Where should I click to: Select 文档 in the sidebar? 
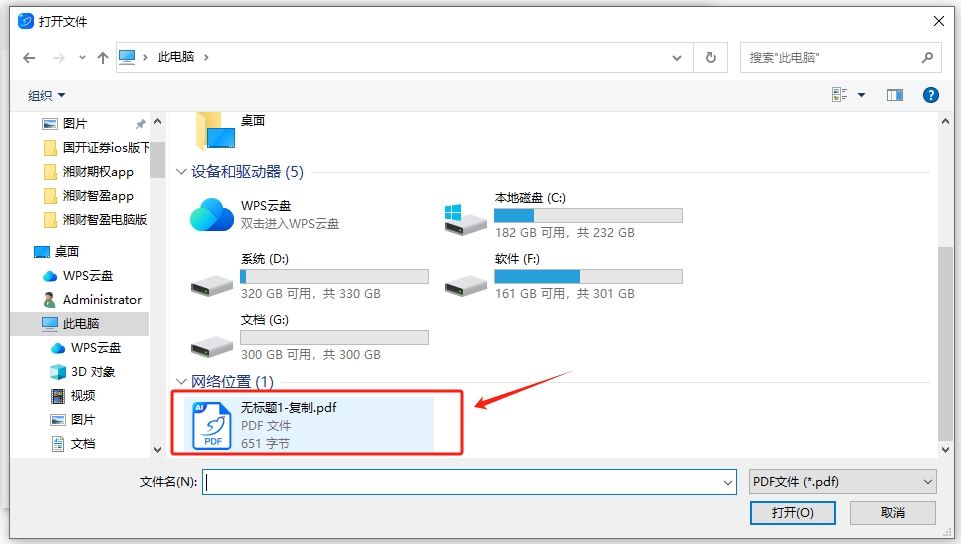tap(73, 444)
